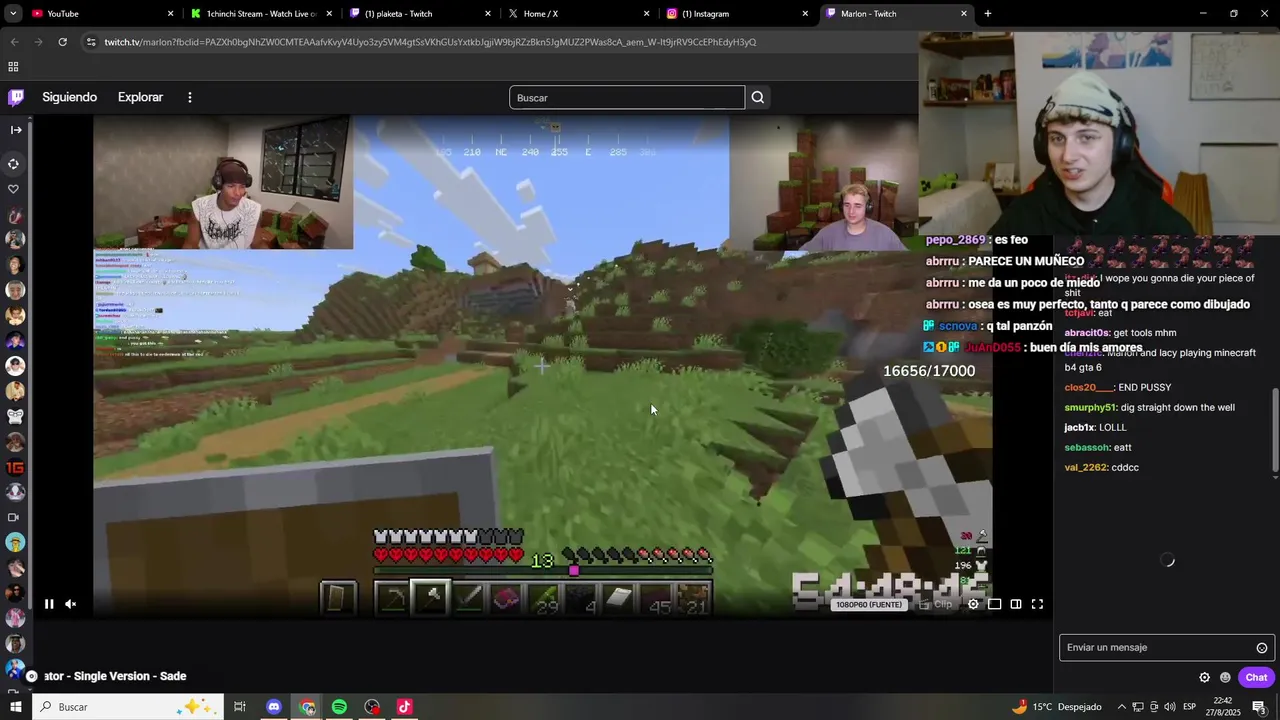Focus the Buscar search field on Twitch
1280x720 pixels.
click(627, 97)
